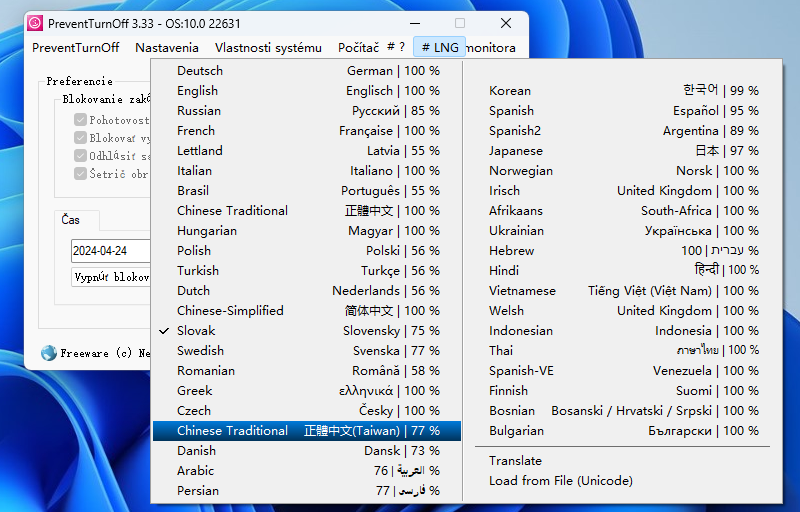This screenshot has width=800, height=512.
Task: Select highlighted Chinese Traditional (Taiwan) language
Action: click(x=306, y=431)
